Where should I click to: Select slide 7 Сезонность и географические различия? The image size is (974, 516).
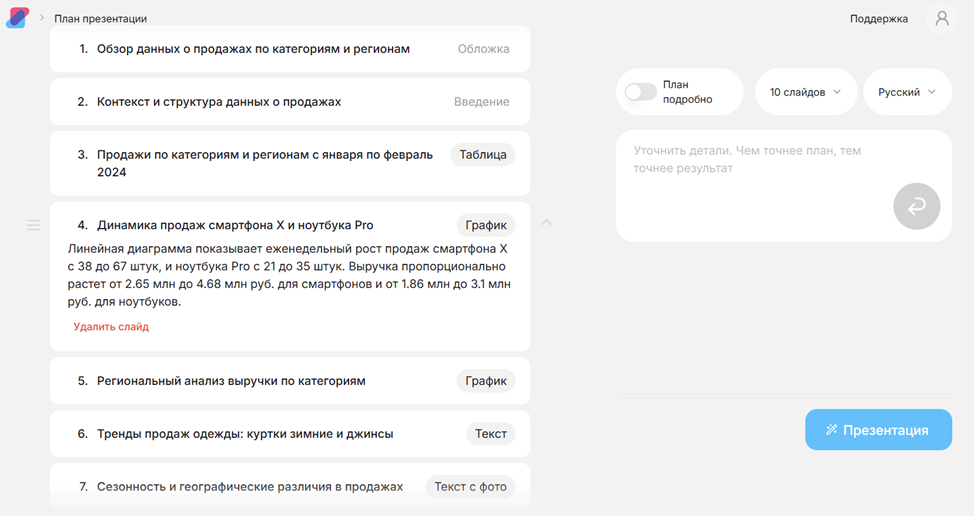pos(290,487)
